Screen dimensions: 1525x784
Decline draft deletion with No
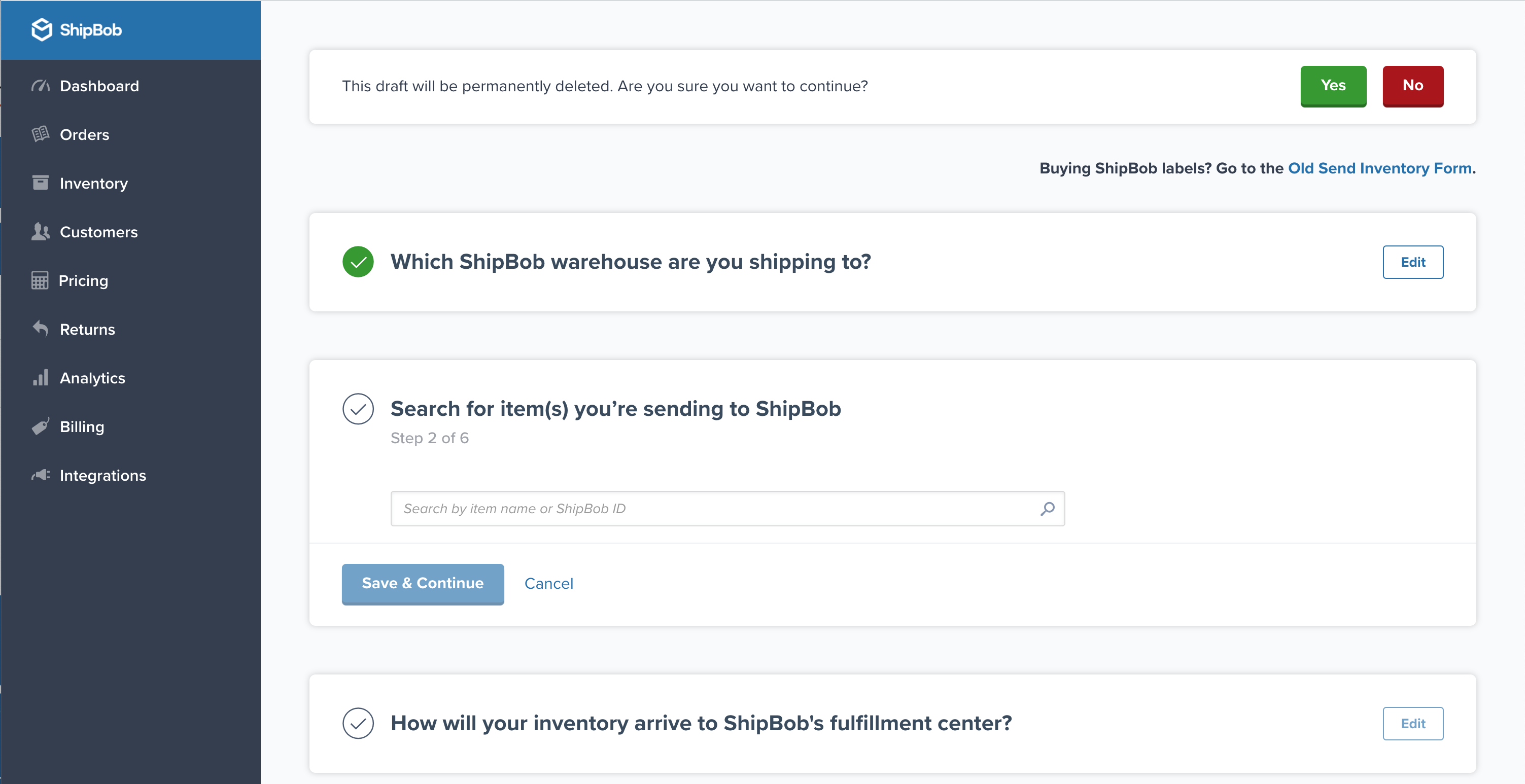[1413, 86]
